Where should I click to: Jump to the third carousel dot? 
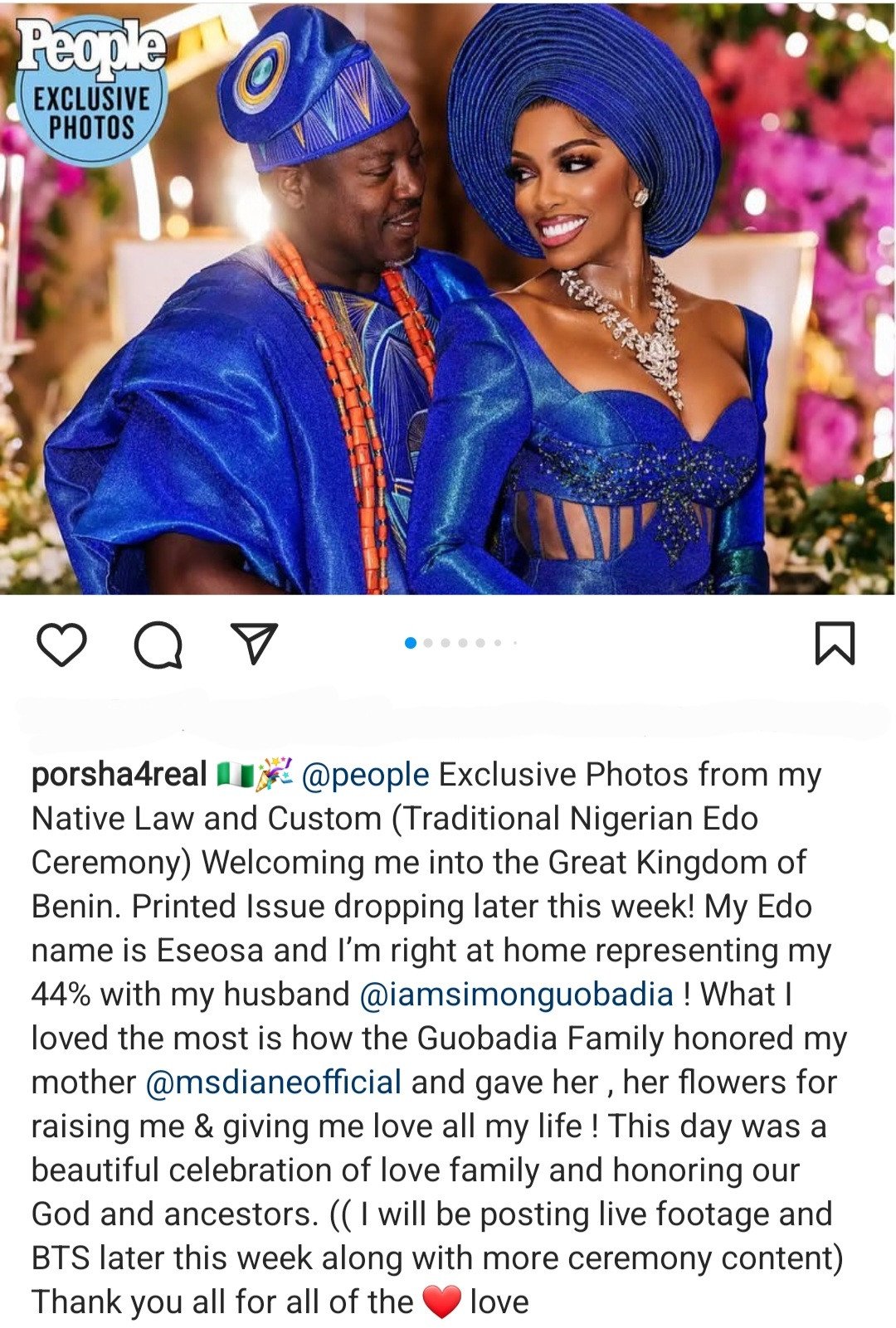pos(446,643)
